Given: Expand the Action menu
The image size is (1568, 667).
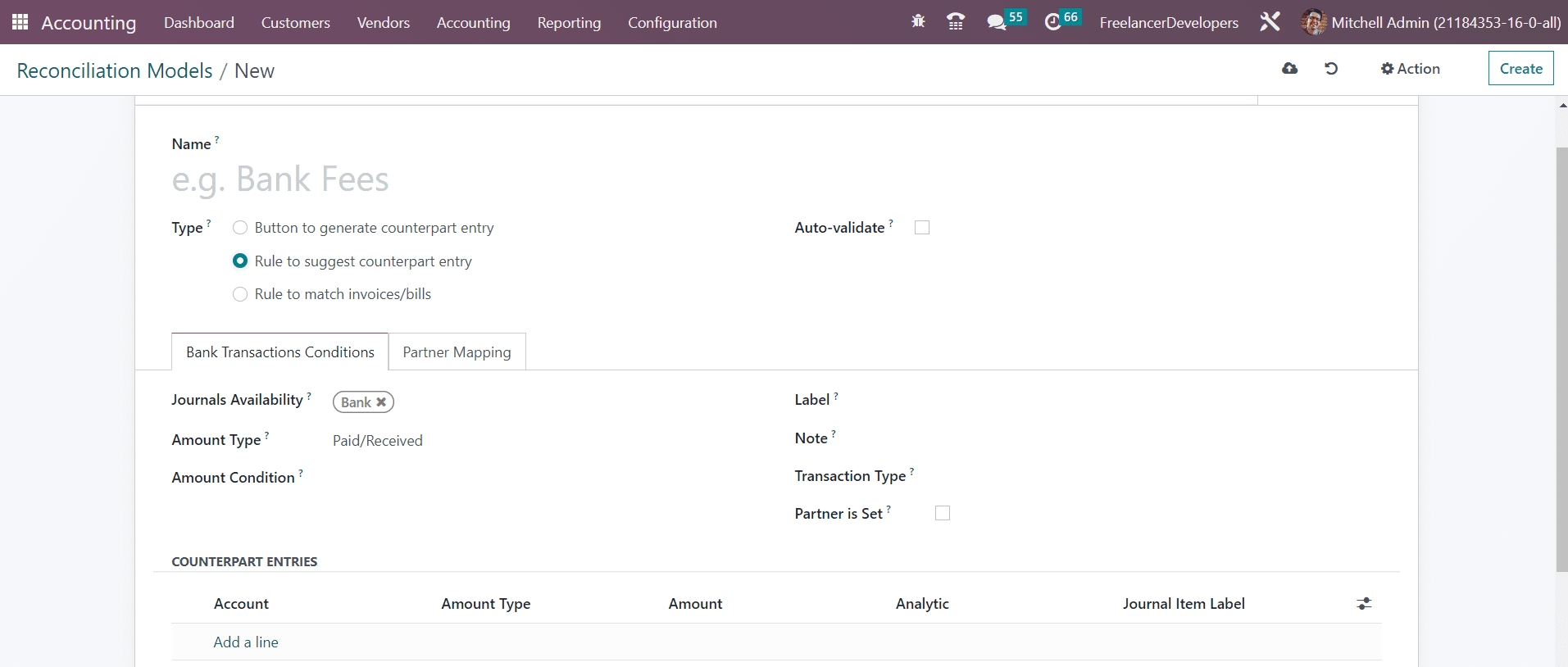Looking at the screenshot, I should click(x=1410, y=69).
